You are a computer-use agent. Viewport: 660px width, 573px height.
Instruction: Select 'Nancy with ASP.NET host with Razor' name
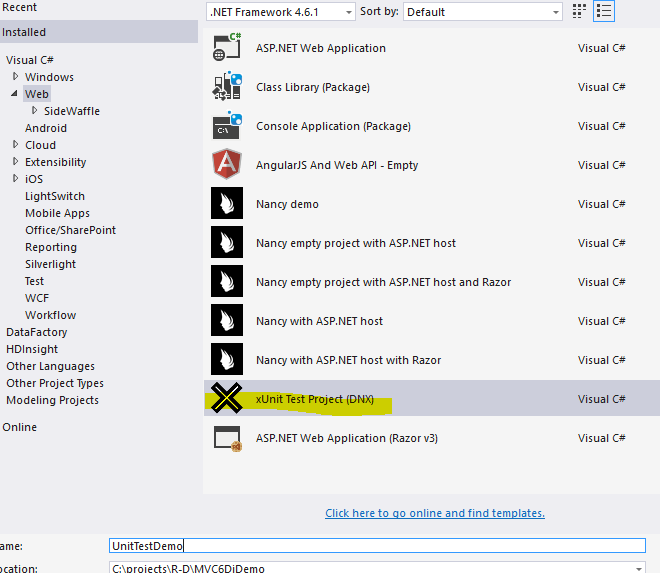point(349,360)
